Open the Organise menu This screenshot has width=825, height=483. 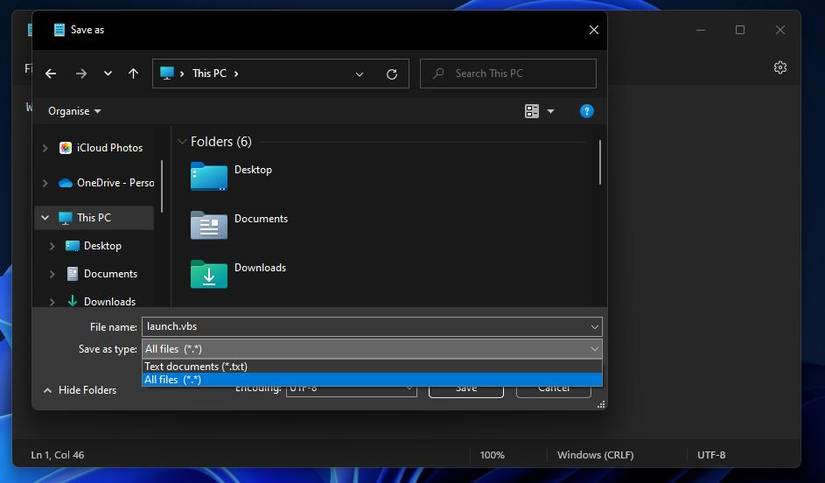point(74,111)
